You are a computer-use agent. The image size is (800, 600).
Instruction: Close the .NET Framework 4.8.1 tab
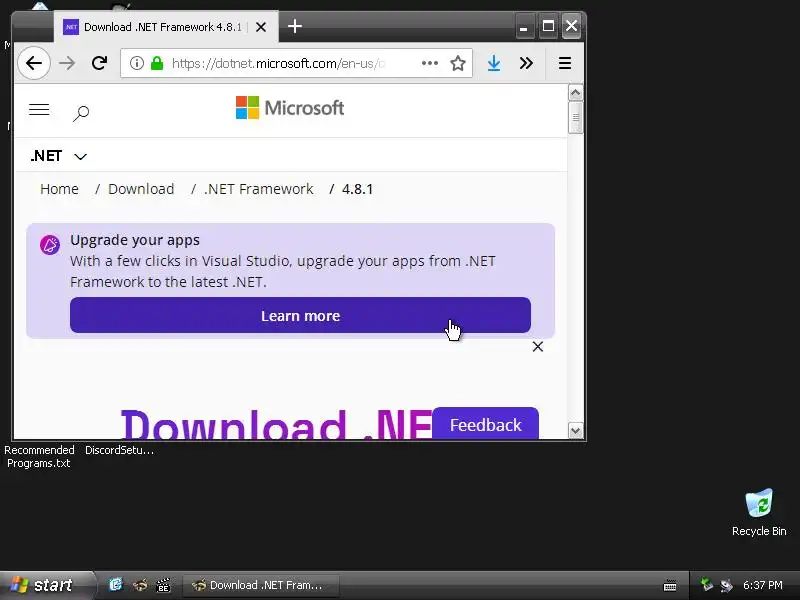(261, 27)
